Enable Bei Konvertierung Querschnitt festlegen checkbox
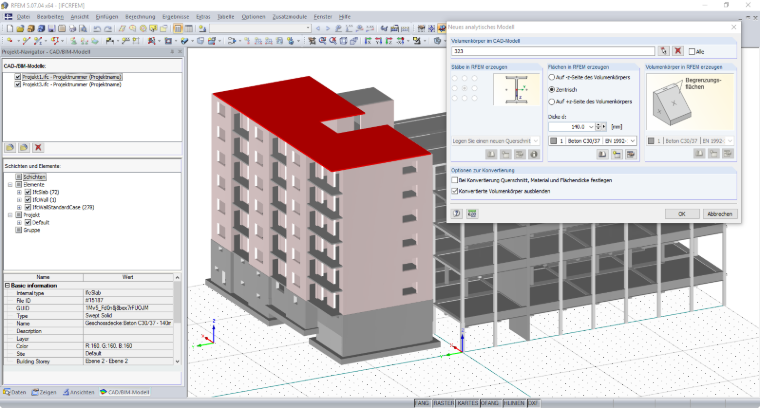 point(455,180)
